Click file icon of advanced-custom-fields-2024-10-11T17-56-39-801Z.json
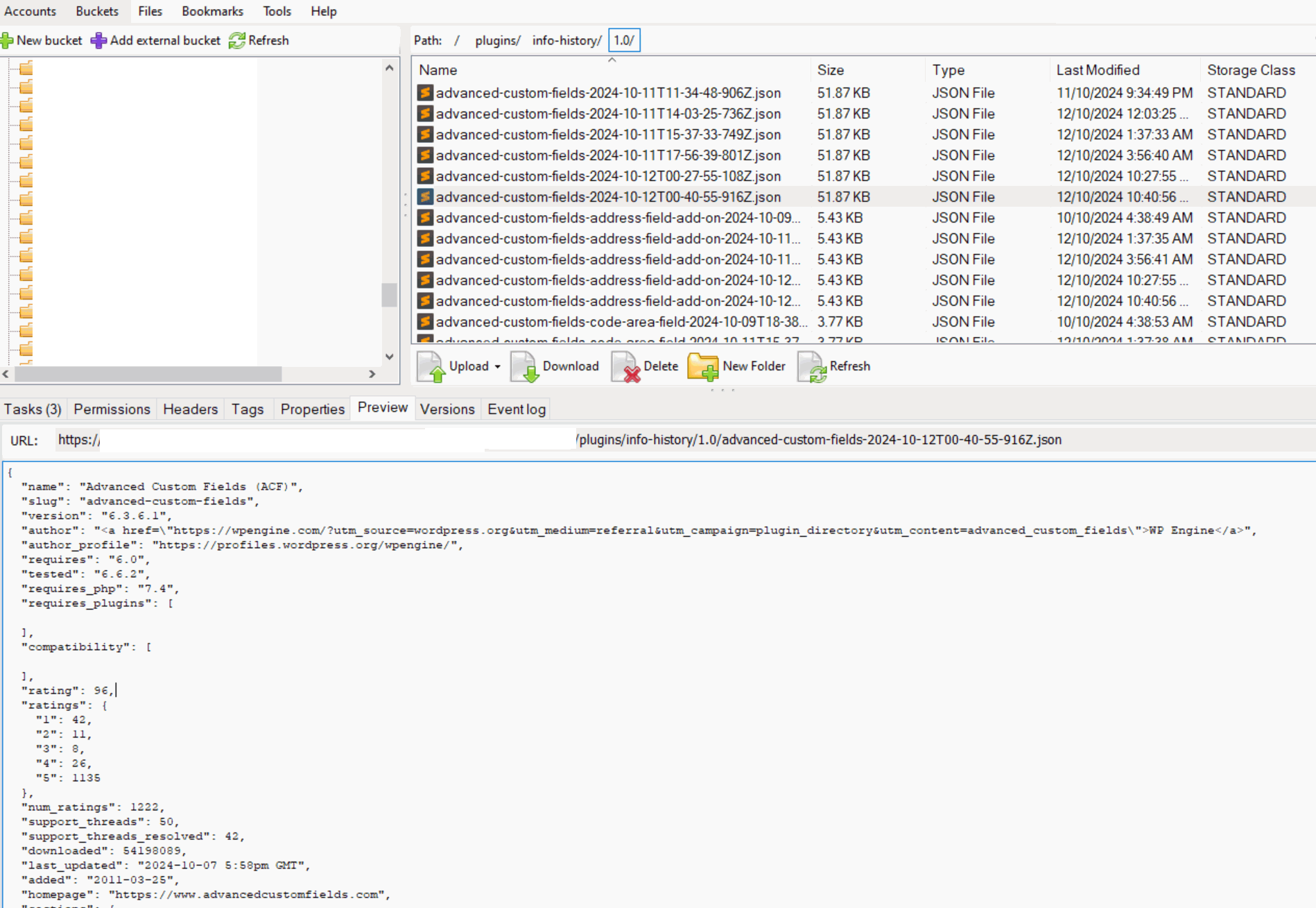 tap(425, 155)
